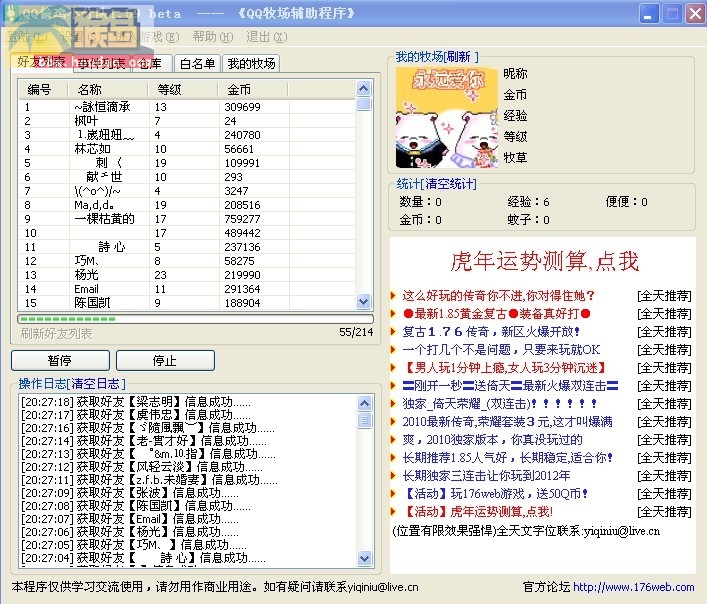Screen dimensions: 707x604
Task: Open ad link 一个打几个不是问题
Action: click(501, 350)
